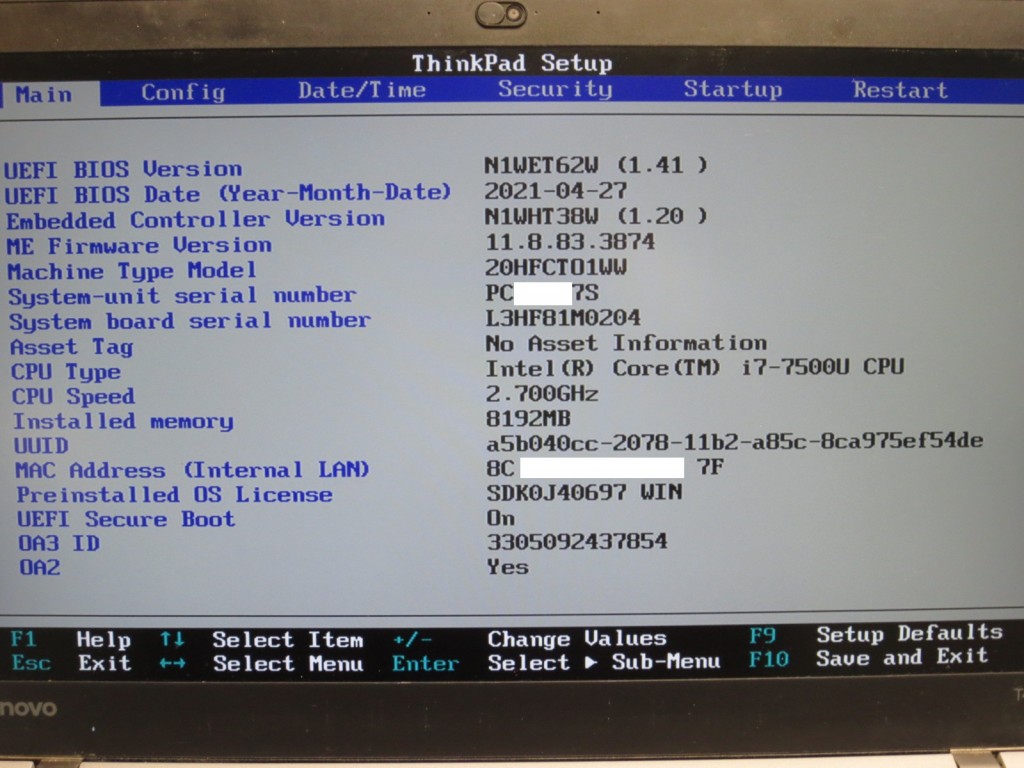The height and width of the screenshot is (768, 1024).
Task: Click the 2.700GHz value
Action: 542,393
